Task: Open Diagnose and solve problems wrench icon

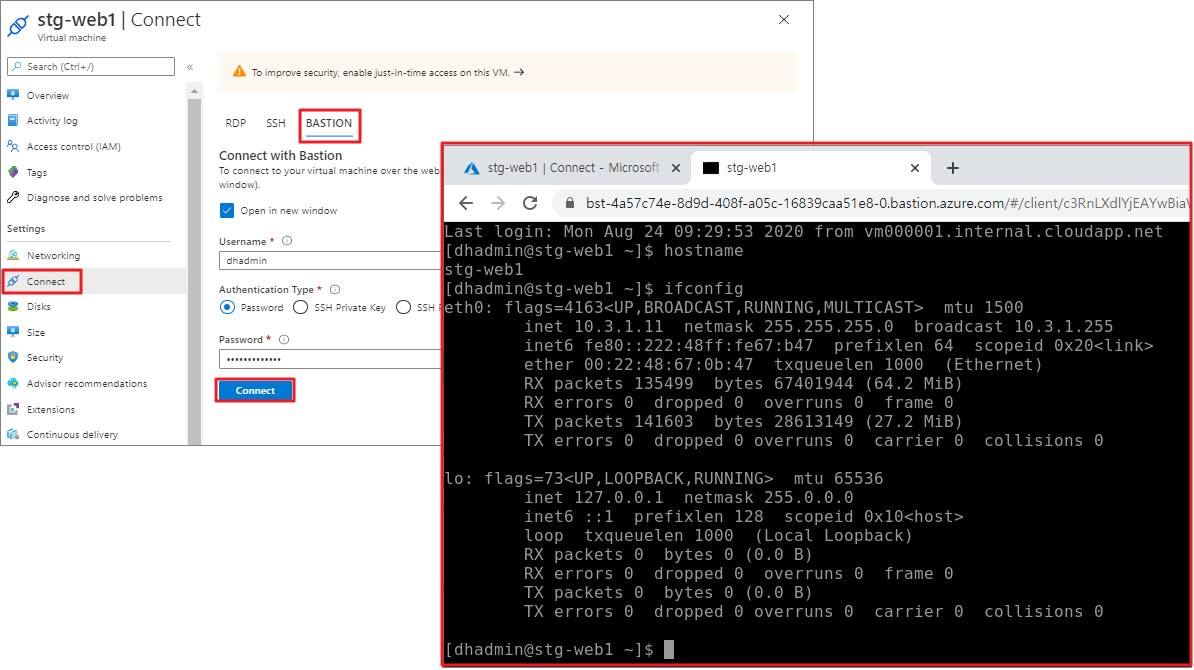Action: tap(13, 197)
